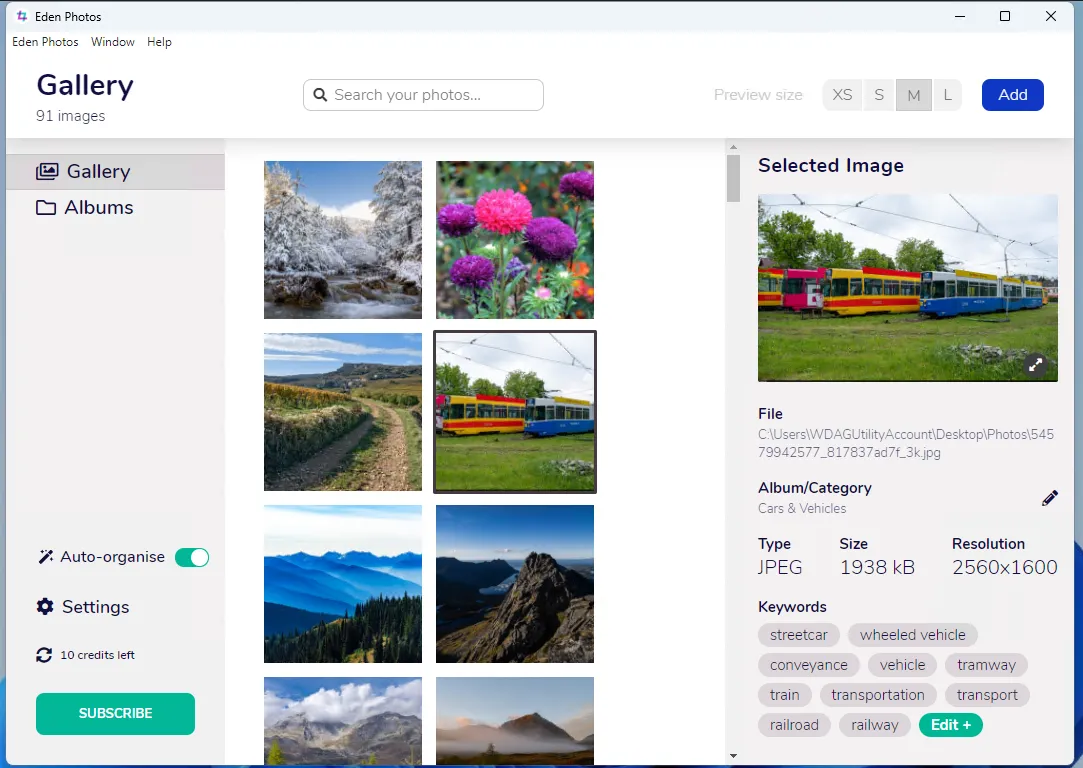This screenshot has width=1083, height=768.
Task: Click the Albums folder icon in sidebar
Action: pos(46,208)
